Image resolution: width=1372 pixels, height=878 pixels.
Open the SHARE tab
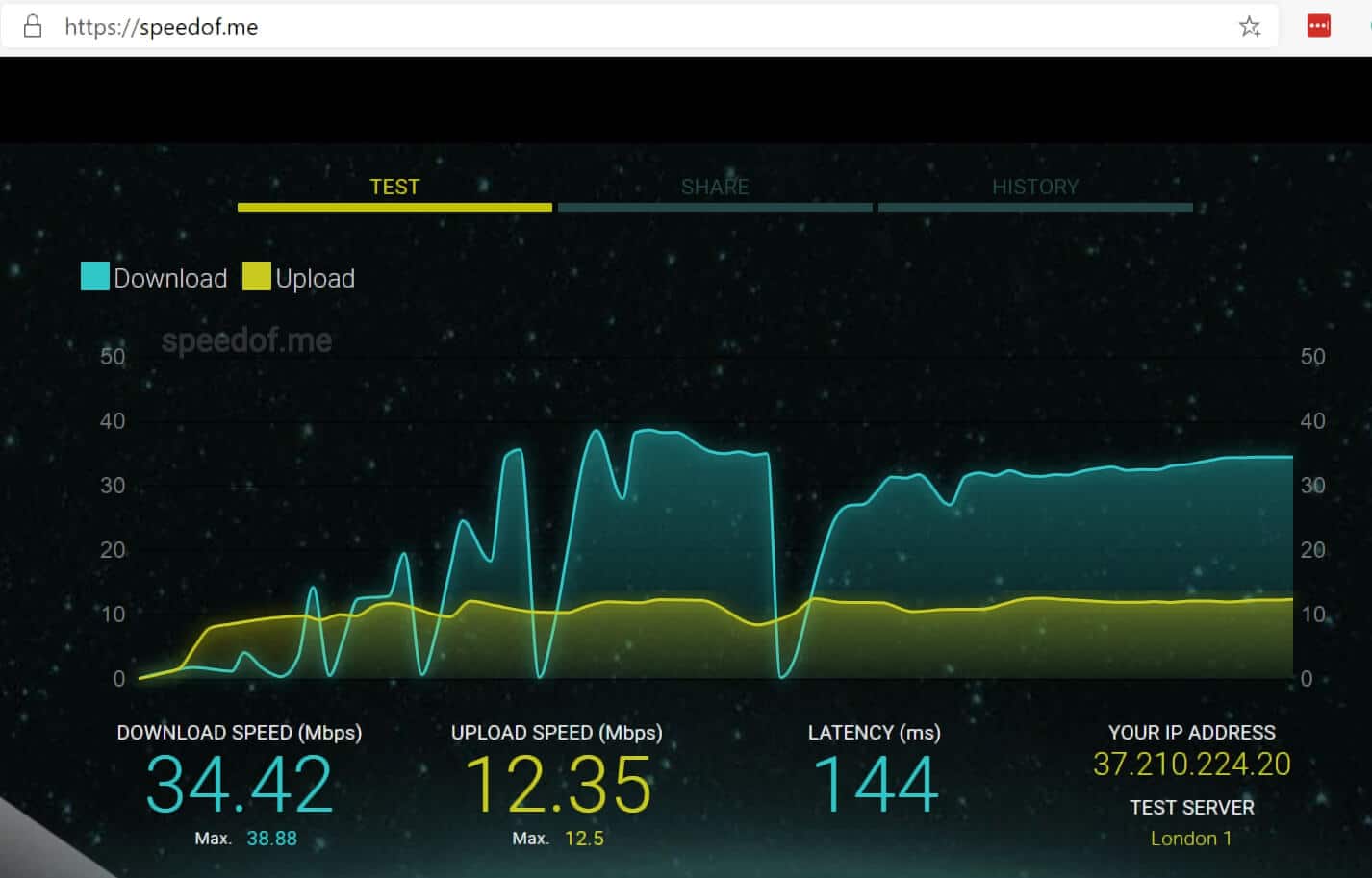tap(715, 188)
